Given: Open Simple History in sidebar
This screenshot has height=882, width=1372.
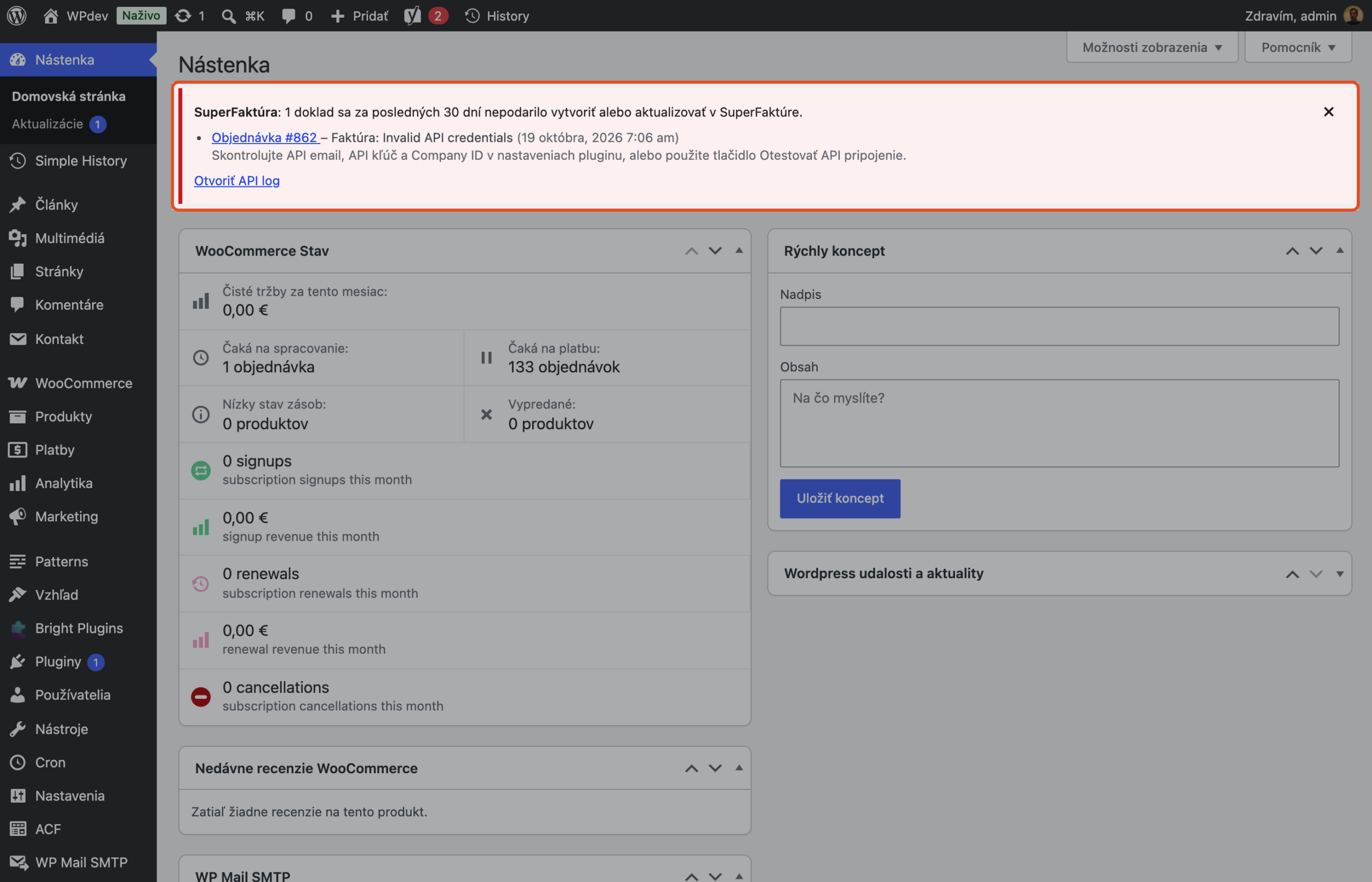Looking at the screenshot, I should [x=78, y=161].
